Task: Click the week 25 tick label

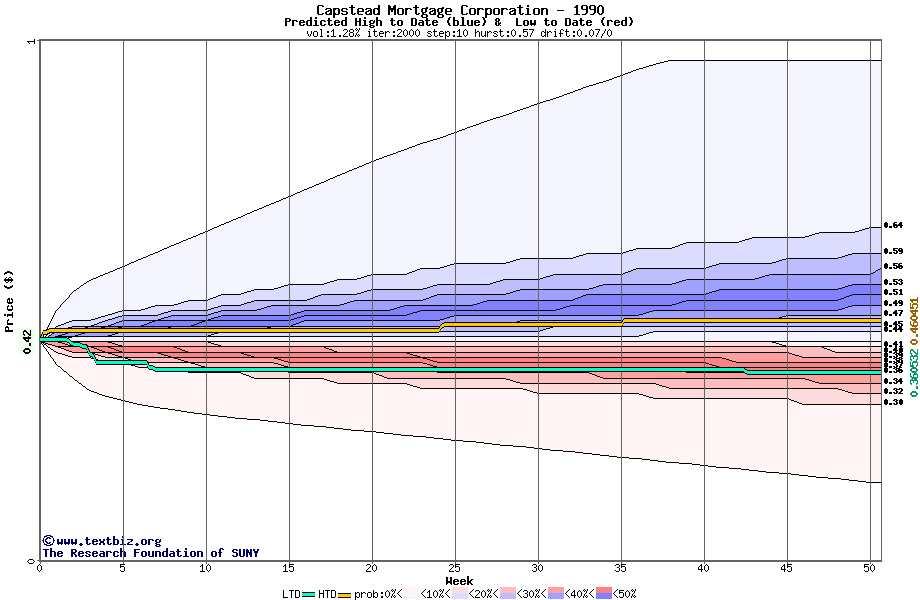Action: tap(455, 568)
